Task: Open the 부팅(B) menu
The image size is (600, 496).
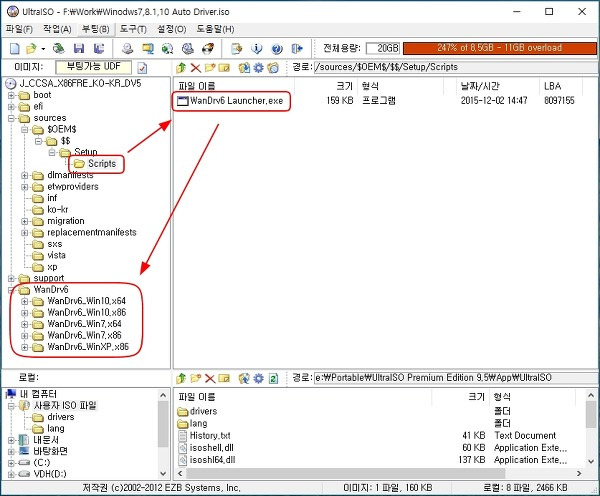Action: coord(96,29)
